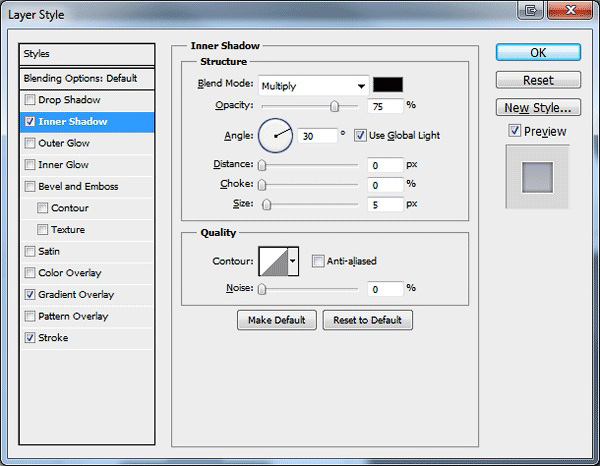Check the Contour sub-effect box
This screenshot has width=600, height=466.
tap(42, 208)
